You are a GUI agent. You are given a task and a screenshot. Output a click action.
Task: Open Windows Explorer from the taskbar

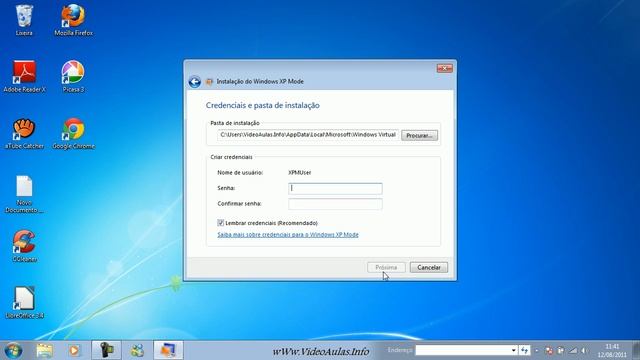(44, 351)
